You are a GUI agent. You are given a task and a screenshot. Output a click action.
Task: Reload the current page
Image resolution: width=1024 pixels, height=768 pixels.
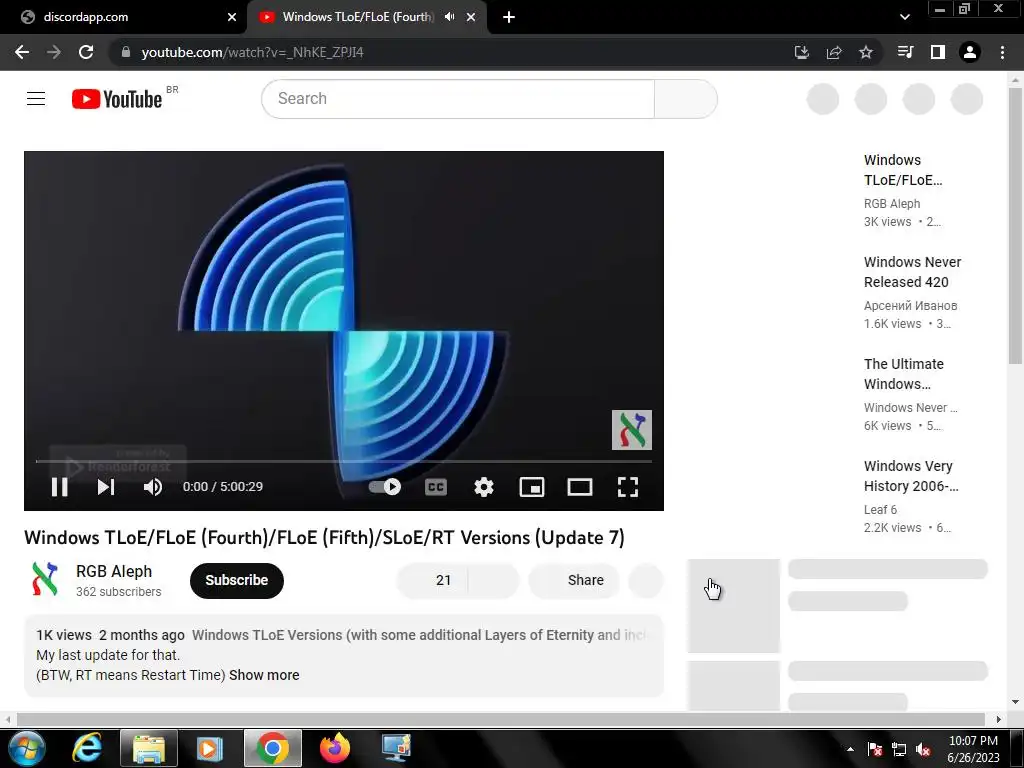86,52
